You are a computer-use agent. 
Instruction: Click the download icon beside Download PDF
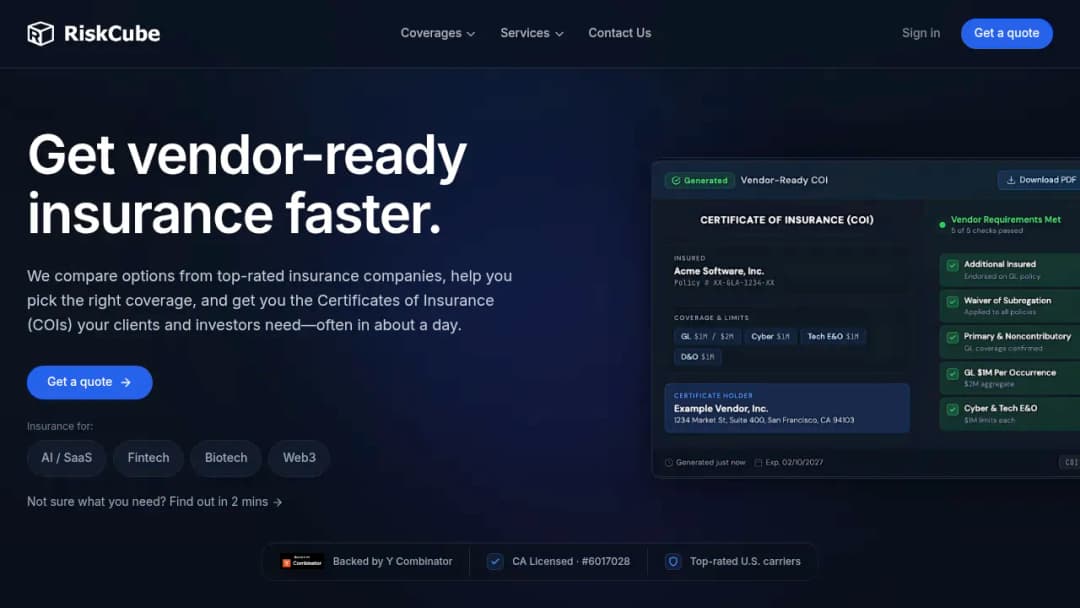[x=1010, y=180]
